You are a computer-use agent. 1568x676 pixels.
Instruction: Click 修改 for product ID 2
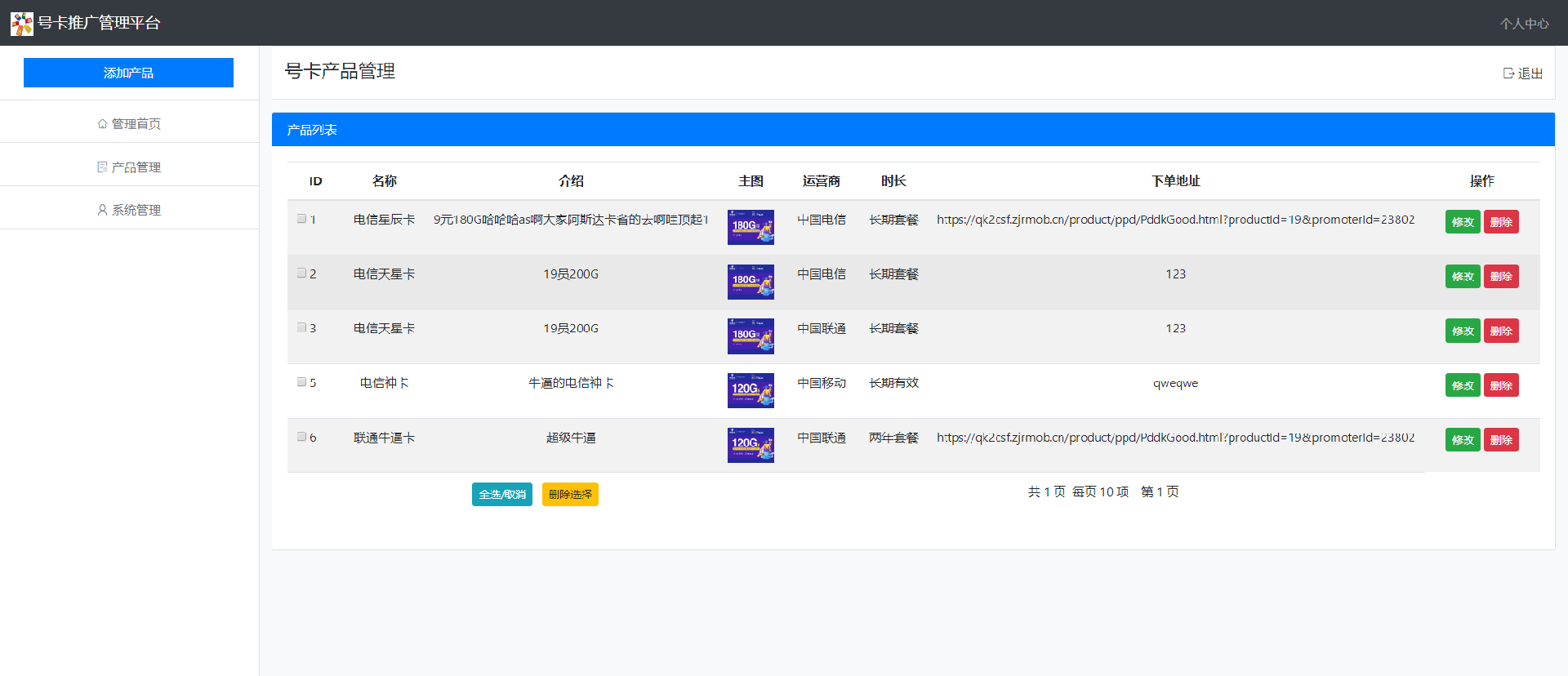coord(1463,277)
